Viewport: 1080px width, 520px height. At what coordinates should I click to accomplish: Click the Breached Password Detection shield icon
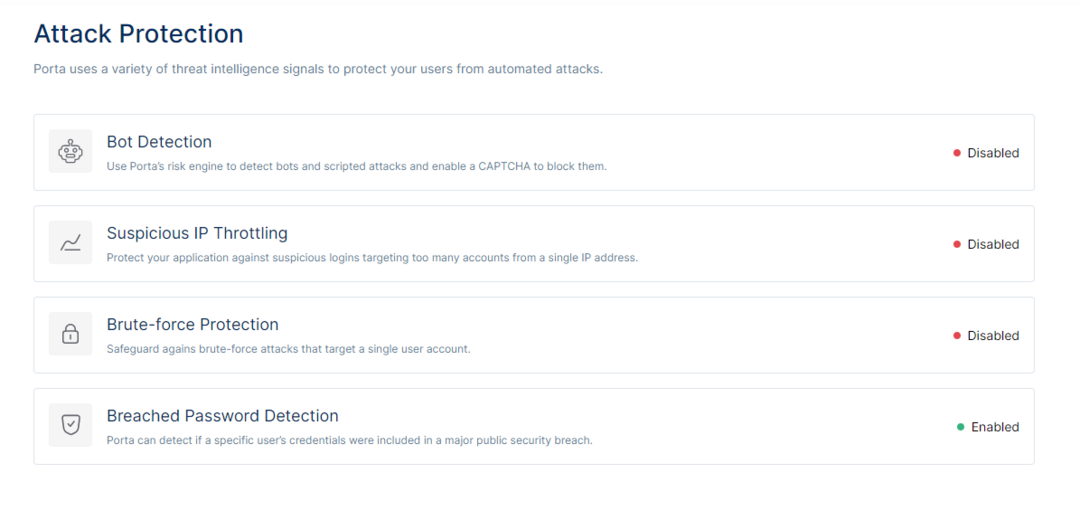click(x=70, y=425)
